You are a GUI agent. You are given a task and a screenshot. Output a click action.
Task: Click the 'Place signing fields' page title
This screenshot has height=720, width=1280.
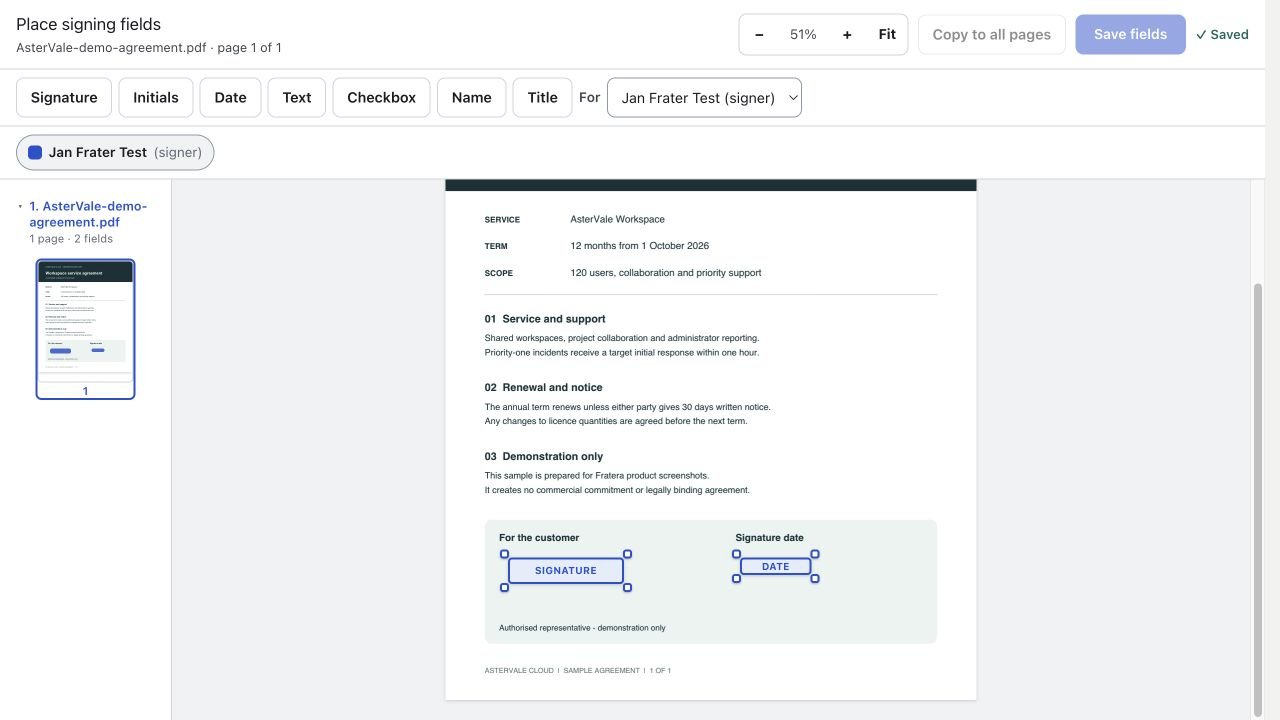click(x=89, y=25)
